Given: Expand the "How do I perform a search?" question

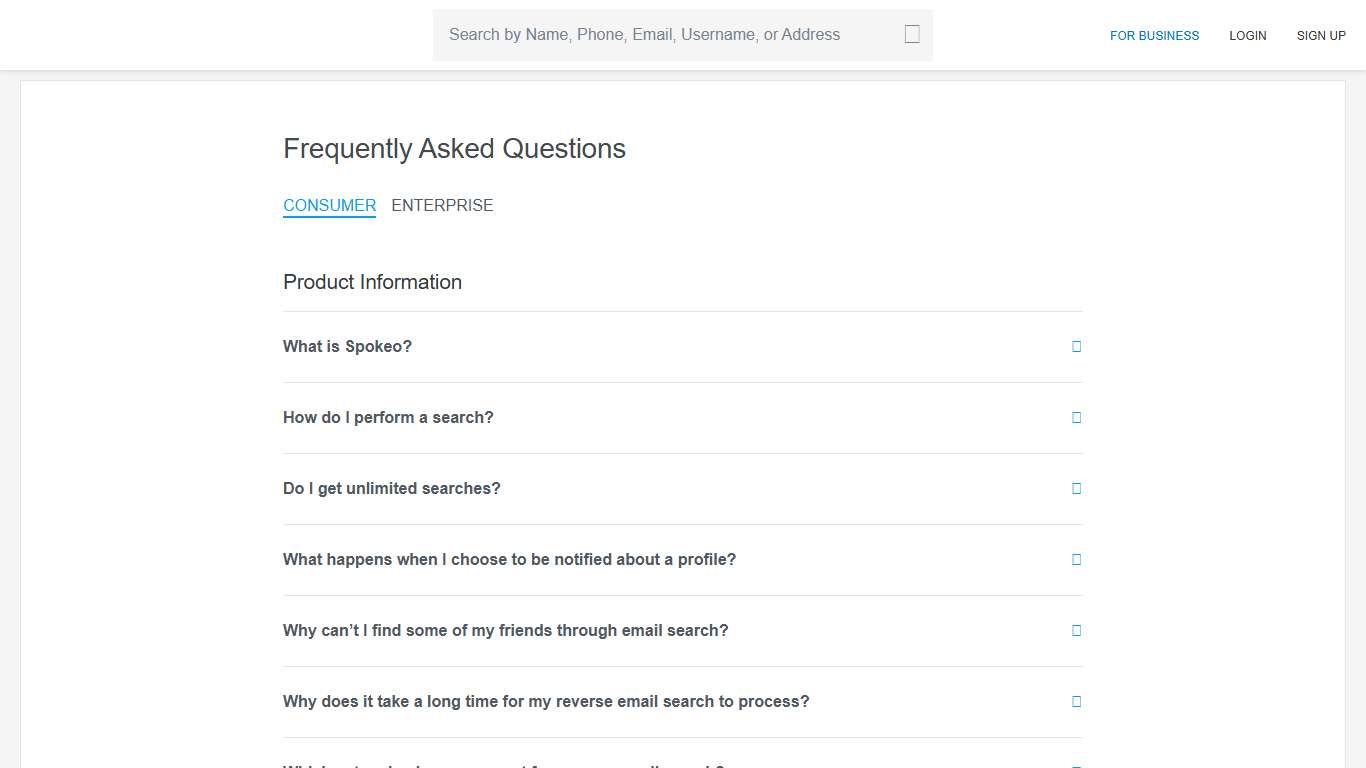Looking at the screenshot, I should [388, 417].
